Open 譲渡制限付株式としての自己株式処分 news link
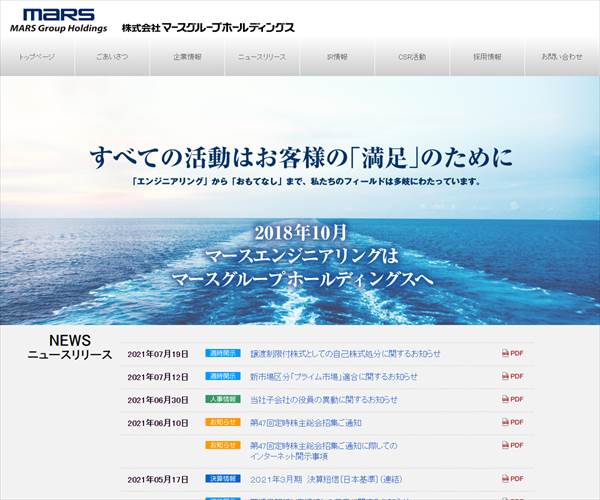Screen dimensions: 600x500 tap(345, 353)
